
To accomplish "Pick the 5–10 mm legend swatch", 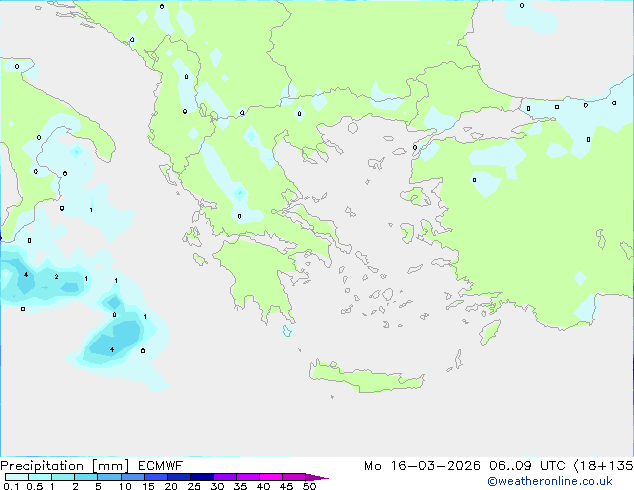I will coord(109,477).
